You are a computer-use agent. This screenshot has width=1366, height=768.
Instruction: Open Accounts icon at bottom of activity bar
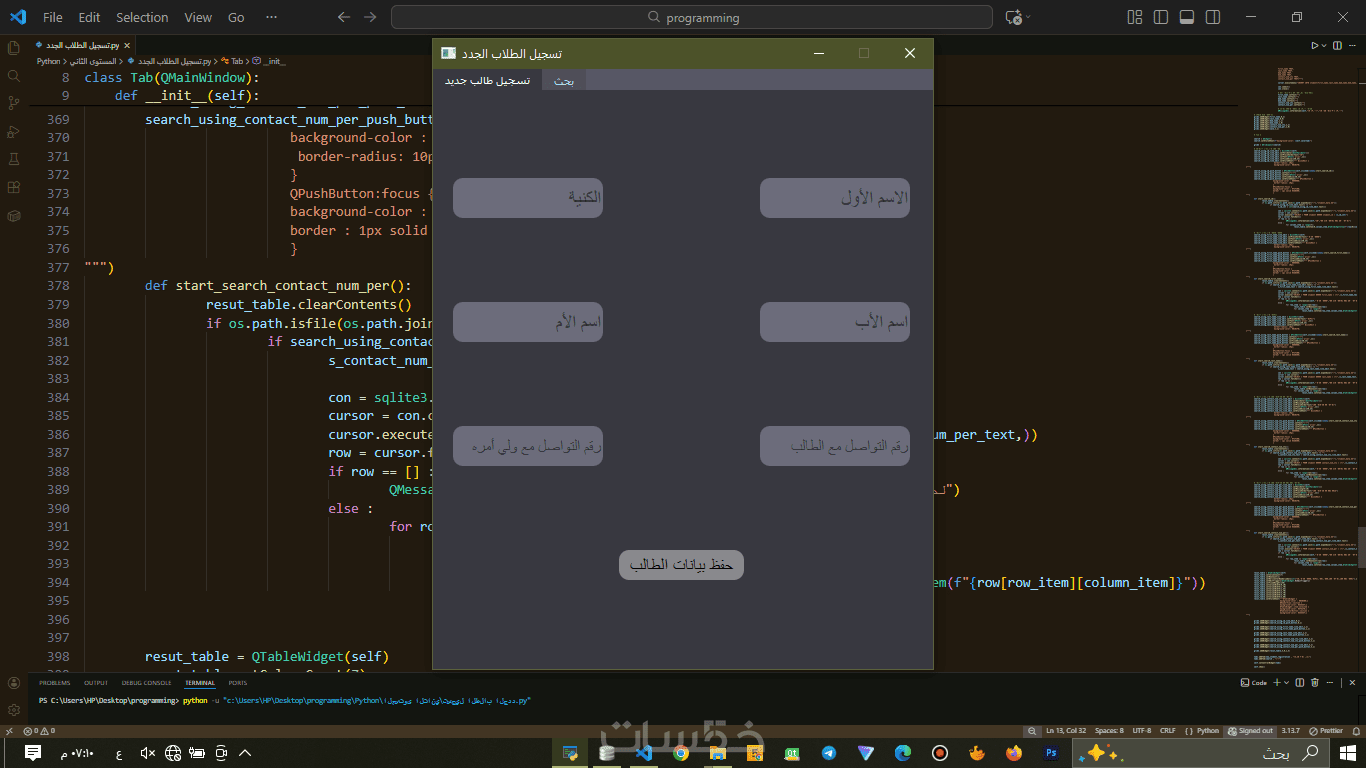pos(14,683)
